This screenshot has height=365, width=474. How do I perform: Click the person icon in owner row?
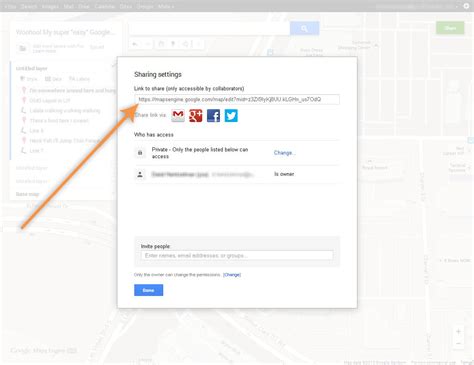coord(140,174)
